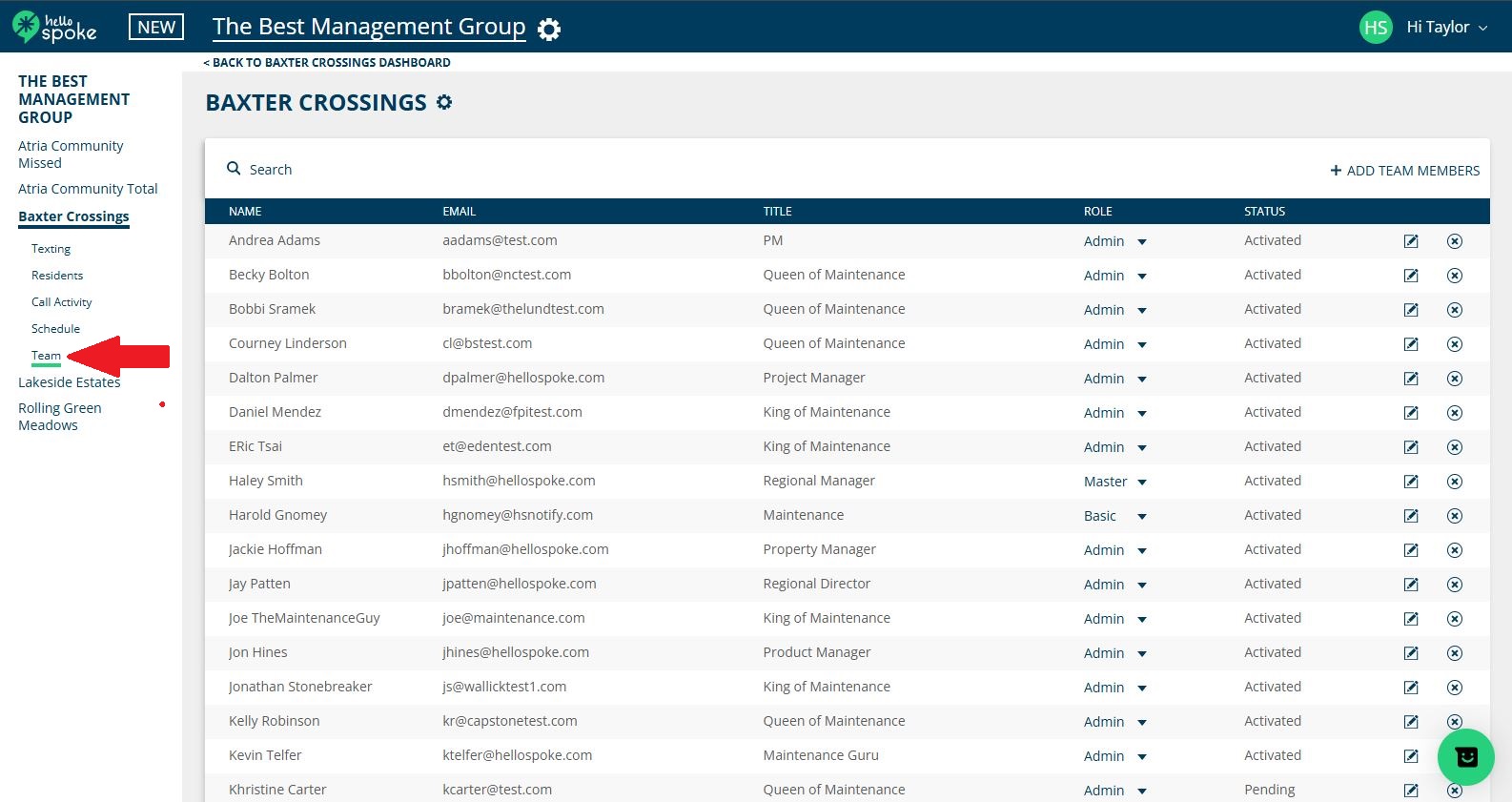Edit Haley Smith entry
The width and height of the screenshot is (1512, 802).
pyautogui.click(x=1411, y=482)
